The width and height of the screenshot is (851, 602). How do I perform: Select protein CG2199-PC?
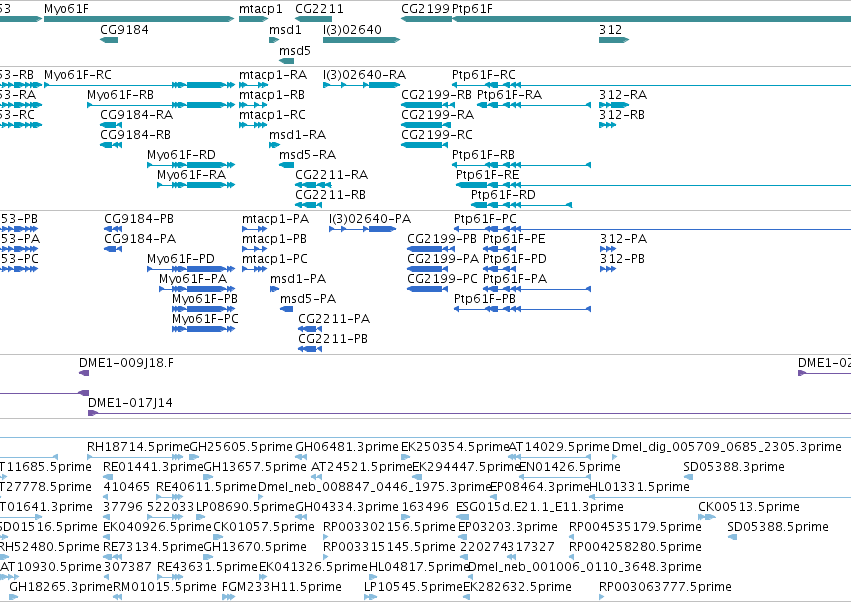point(427,289)
